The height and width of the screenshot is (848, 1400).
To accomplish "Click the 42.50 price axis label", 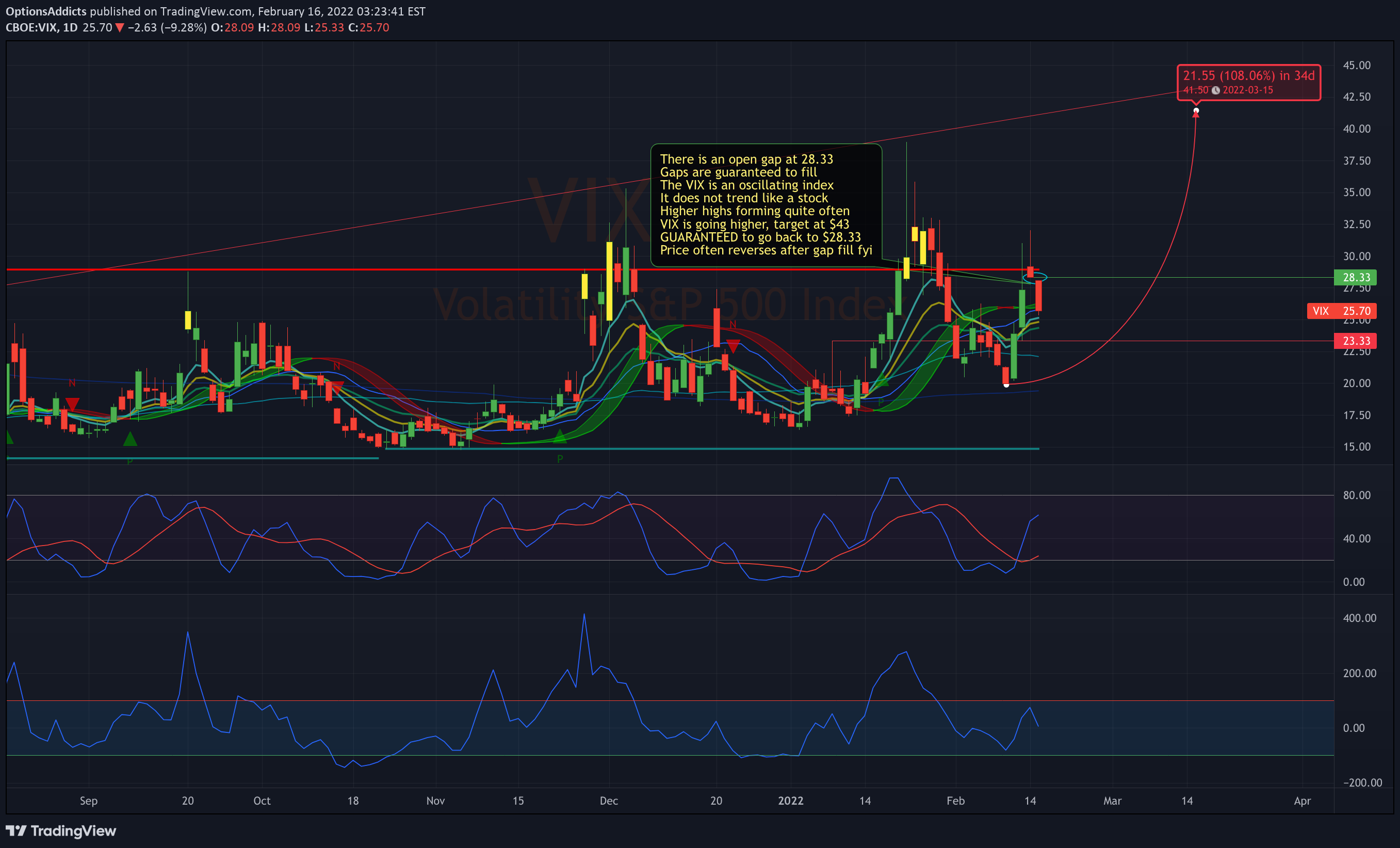I will coord(1356,97).
